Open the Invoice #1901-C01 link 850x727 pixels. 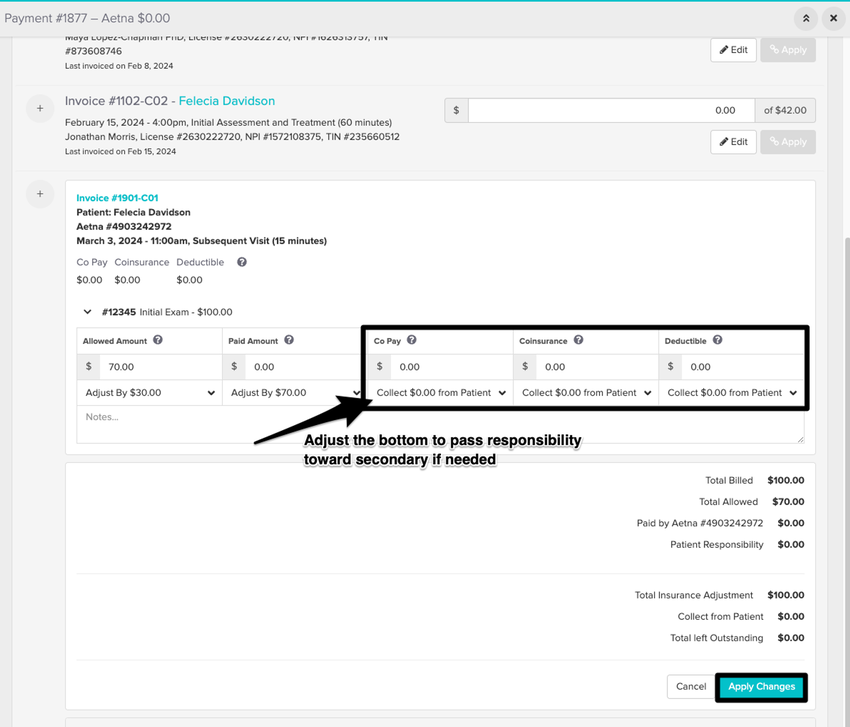[117, 198]
